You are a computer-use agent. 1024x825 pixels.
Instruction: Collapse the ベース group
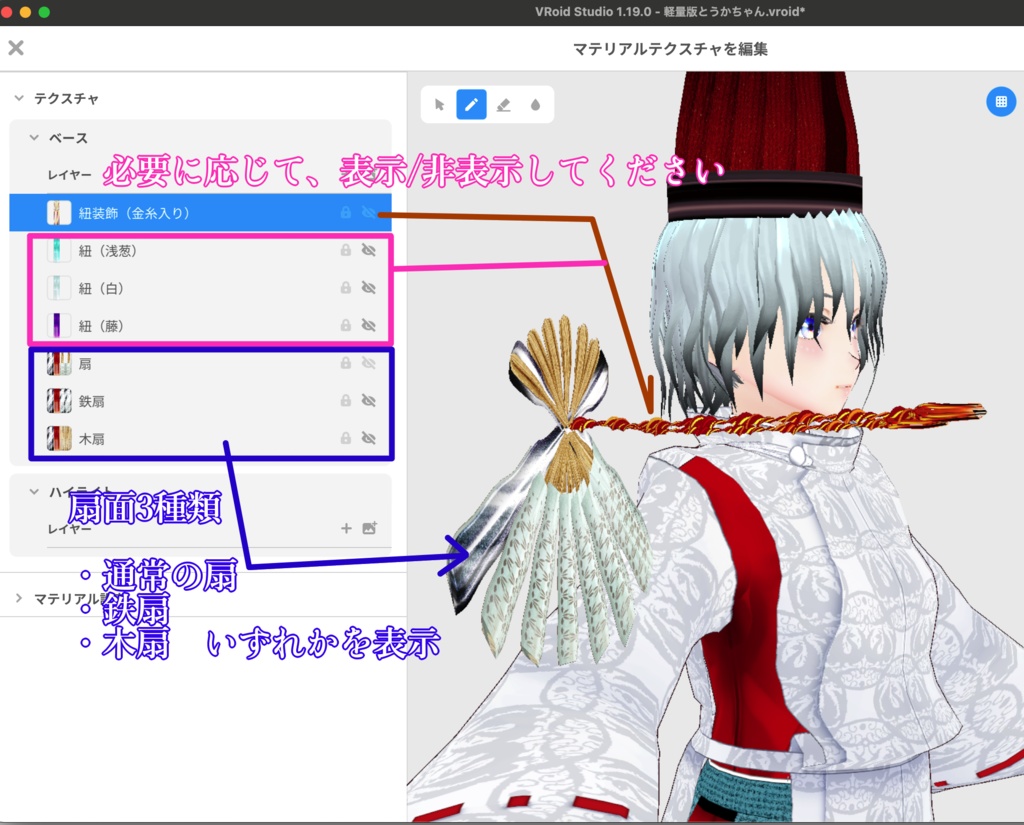pos(34,135)
